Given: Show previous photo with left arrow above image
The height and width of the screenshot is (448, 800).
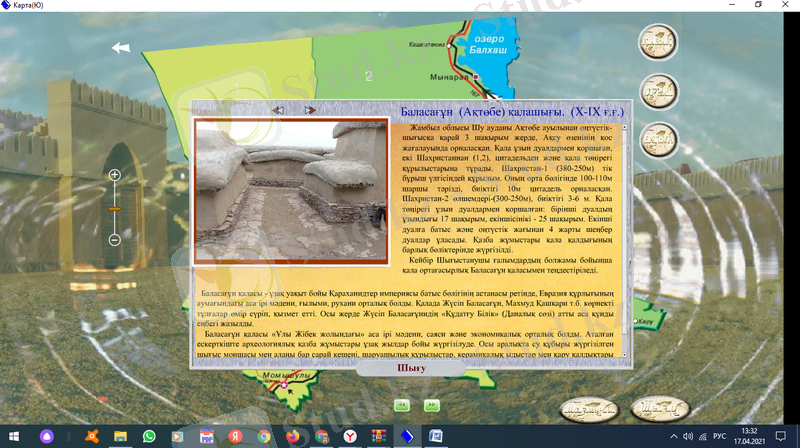Looking at the screenshot, I should tap(279, 110).
